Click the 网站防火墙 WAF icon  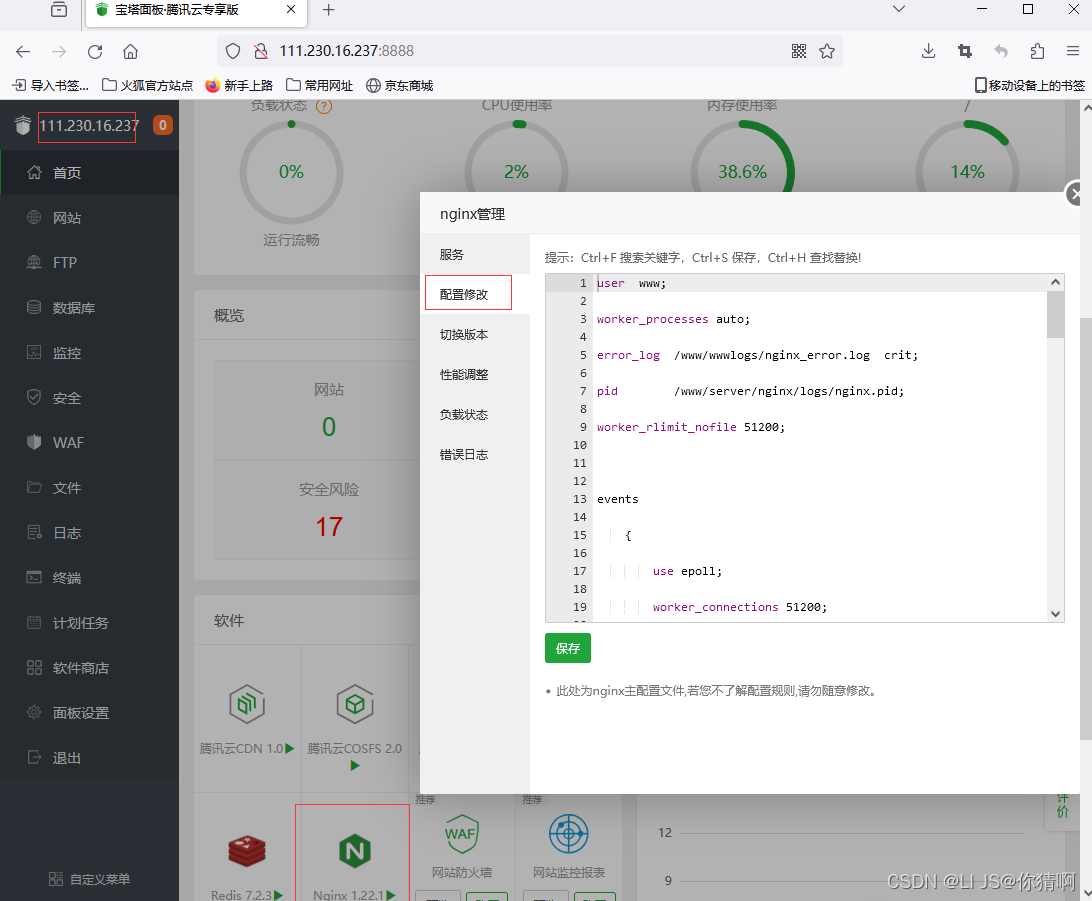pyautogui.click(x=461, y=834)
